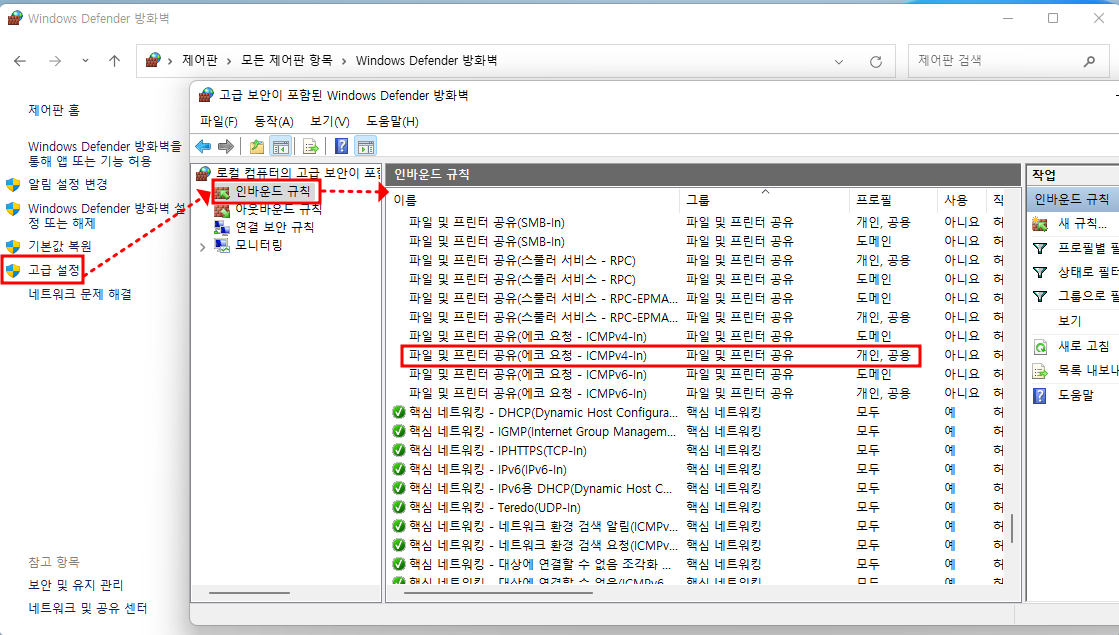The image size is (1119, 635).
Task: Click the 도움말 question-mark icon in the actions pane
Action: (1040, 395)
